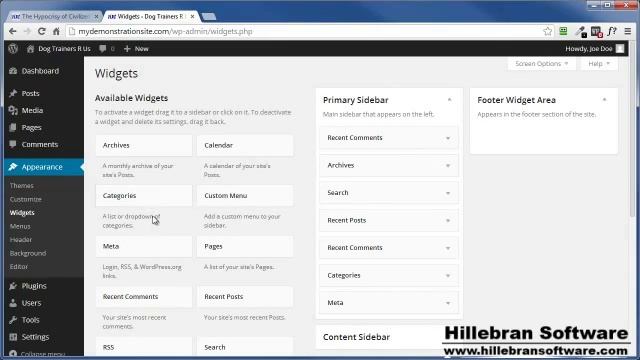Click the Pages available widget
The height and width of the screenshot is (360, 640).
click(245, 247)
